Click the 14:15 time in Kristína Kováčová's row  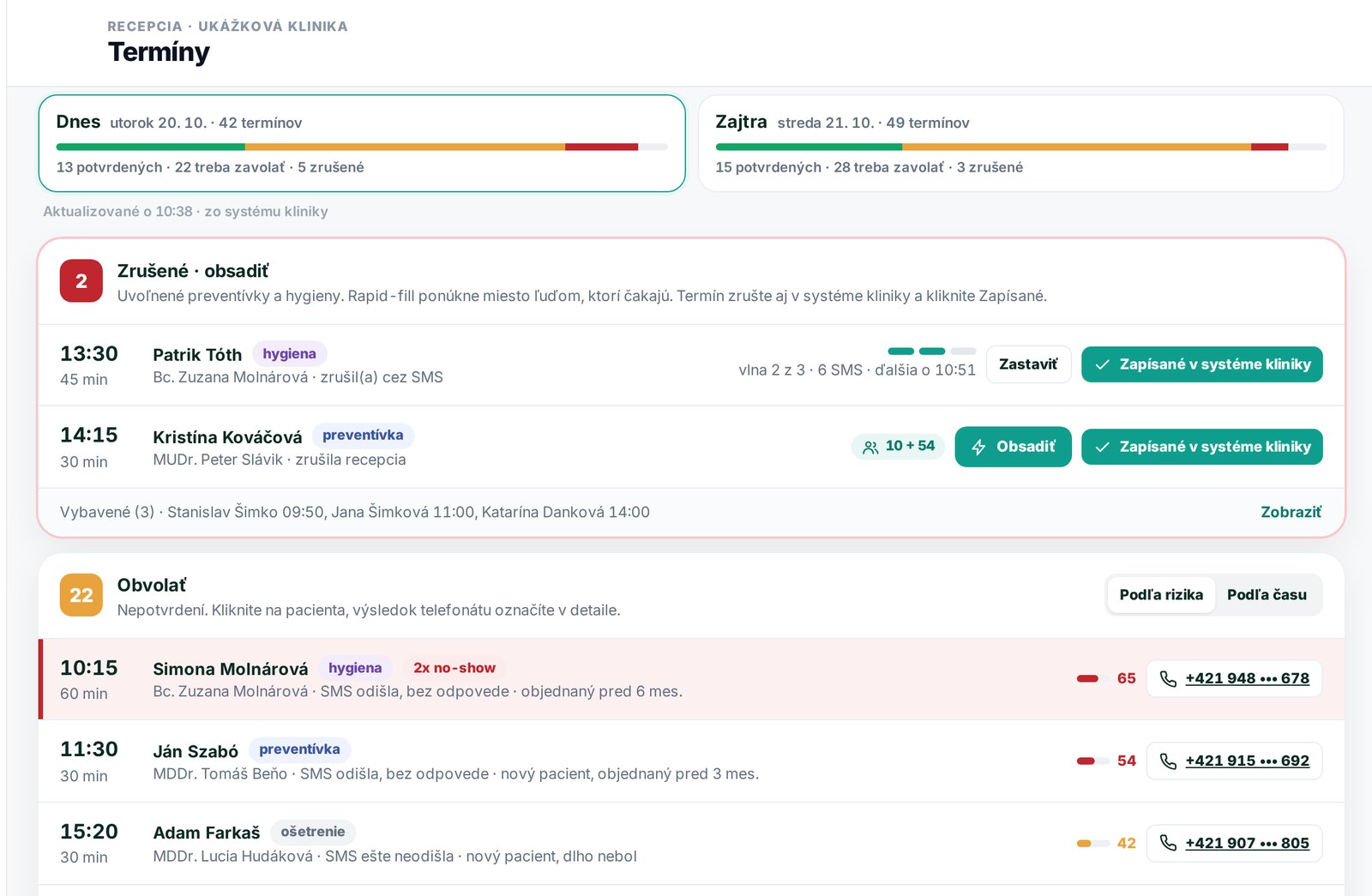[89, 435]
